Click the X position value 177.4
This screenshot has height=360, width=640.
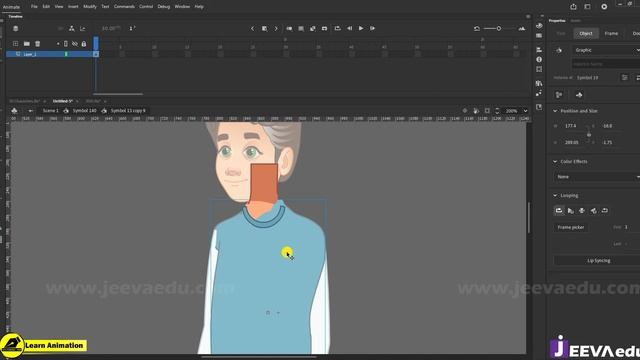pyautogui.click(x=571, y=126)
